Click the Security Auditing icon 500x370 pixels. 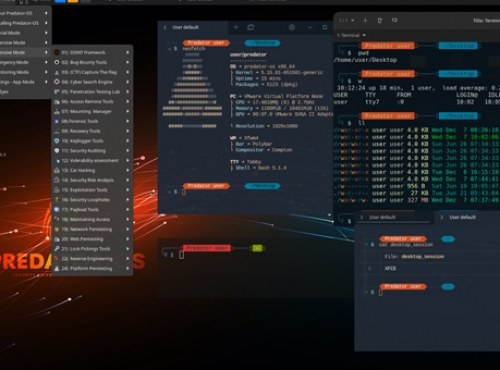pos(57,151)
